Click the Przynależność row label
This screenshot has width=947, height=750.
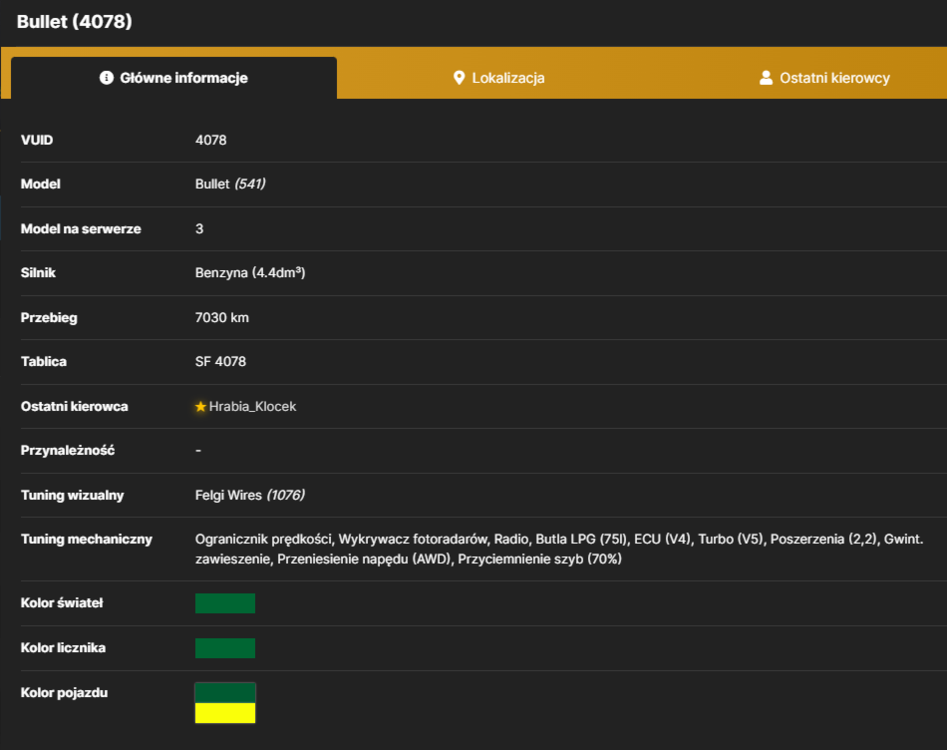pyautogui.click(x=68, y=450)
